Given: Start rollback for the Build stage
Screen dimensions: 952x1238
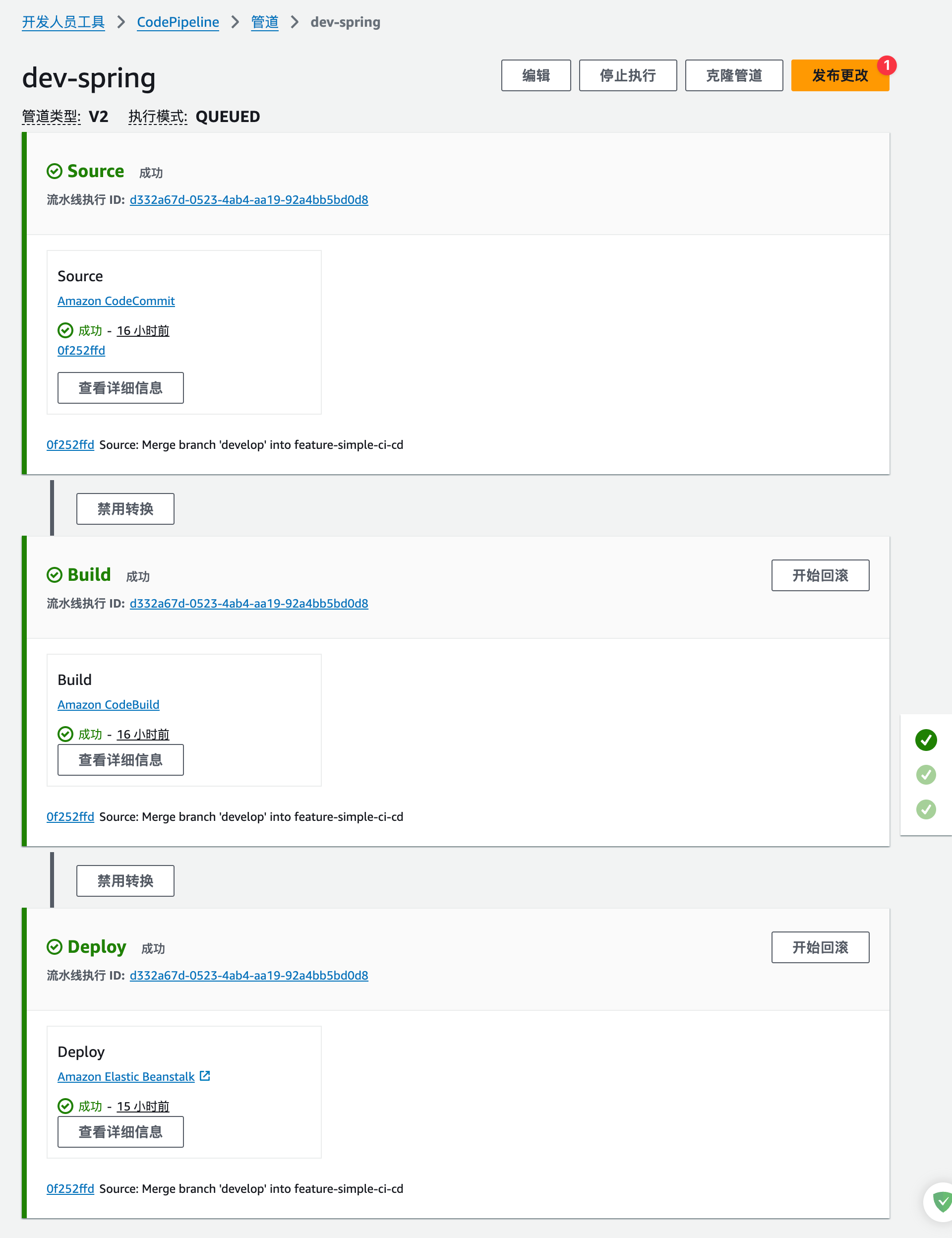Looking at the screenshot, I should pyautogui.click(x=820, y=575).
